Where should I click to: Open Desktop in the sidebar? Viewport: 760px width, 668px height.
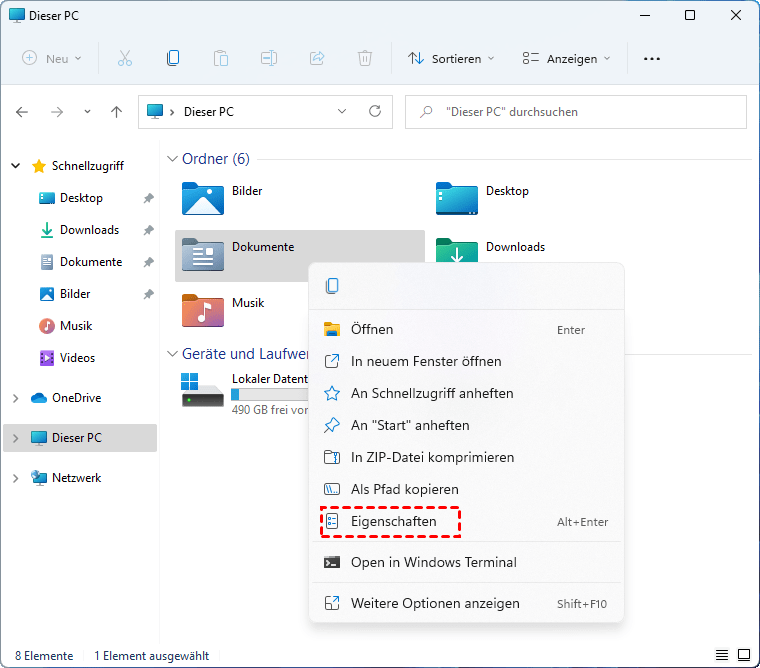(81, 198)
